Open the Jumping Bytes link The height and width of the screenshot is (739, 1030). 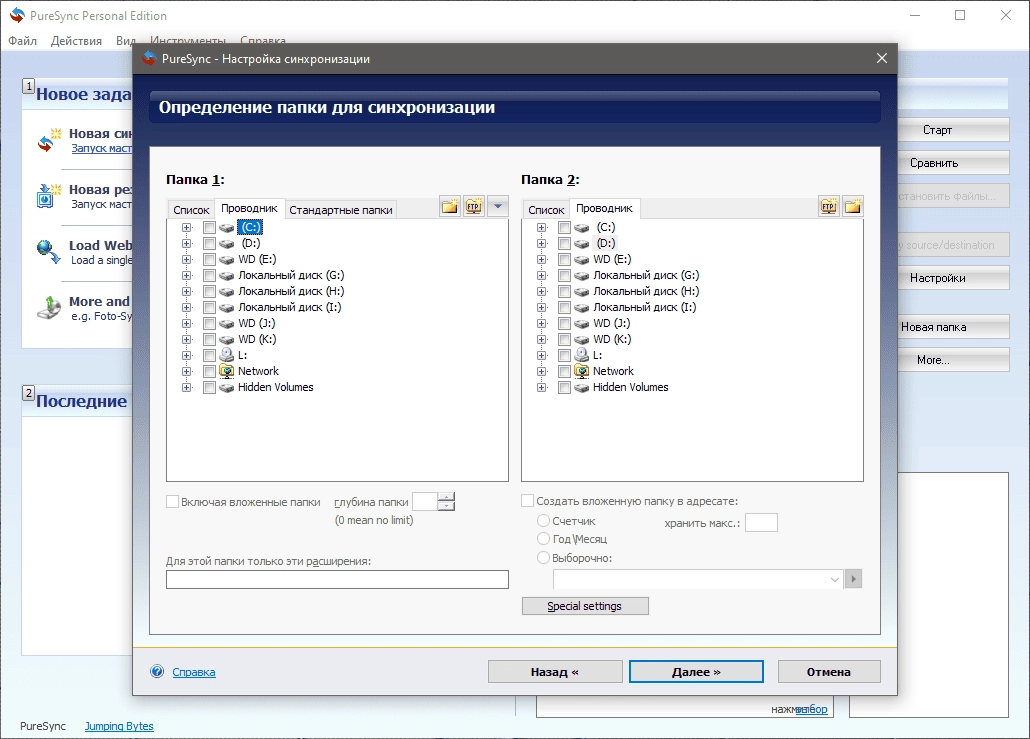pos(119,726)
